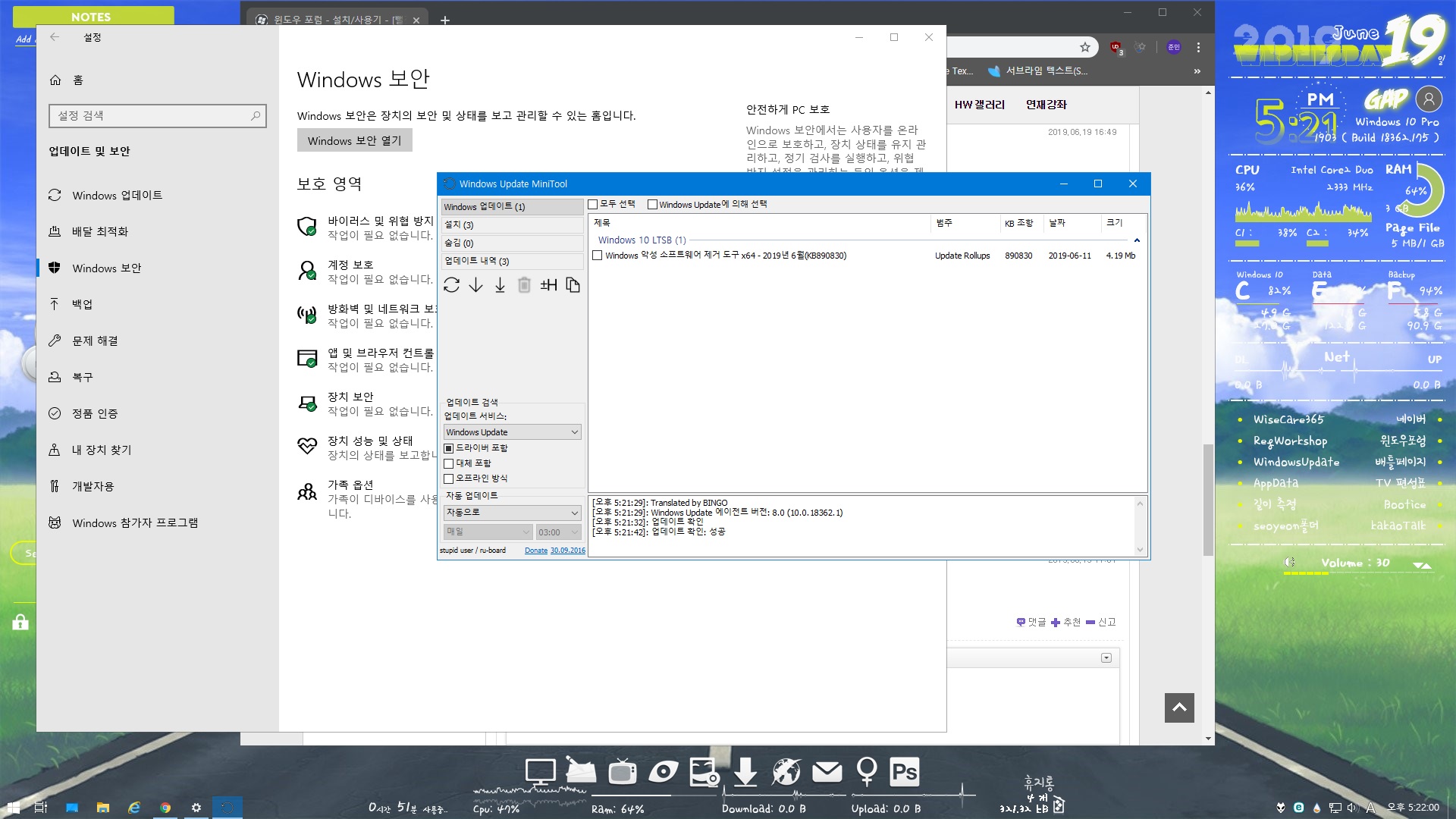This screenshot has height=819, width=1456.
Task: Check the 모두 선택 checkbox
Action: [593, 205]
